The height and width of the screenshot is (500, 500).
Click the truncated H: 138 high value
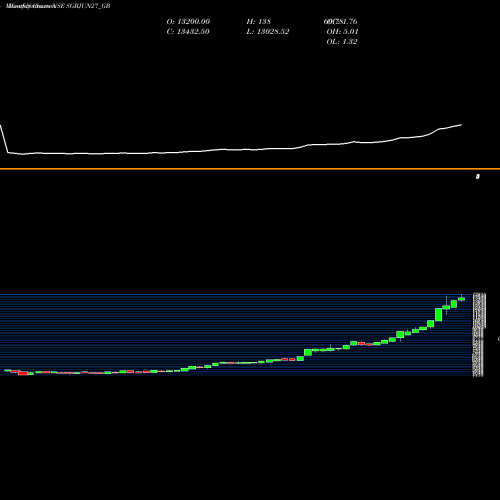(259, 22)
